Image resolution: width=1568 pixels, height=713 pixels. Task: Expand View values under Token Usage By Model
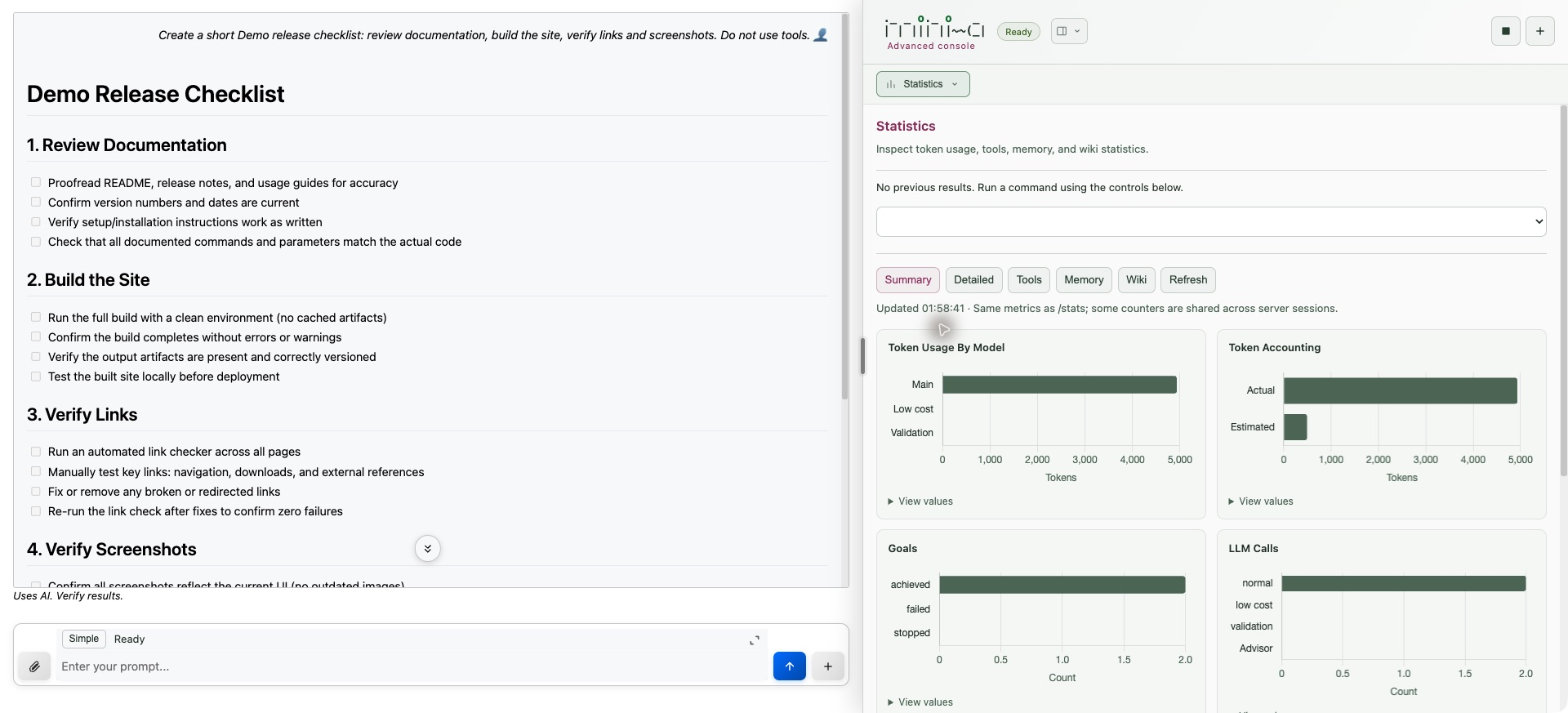(920, 501)
